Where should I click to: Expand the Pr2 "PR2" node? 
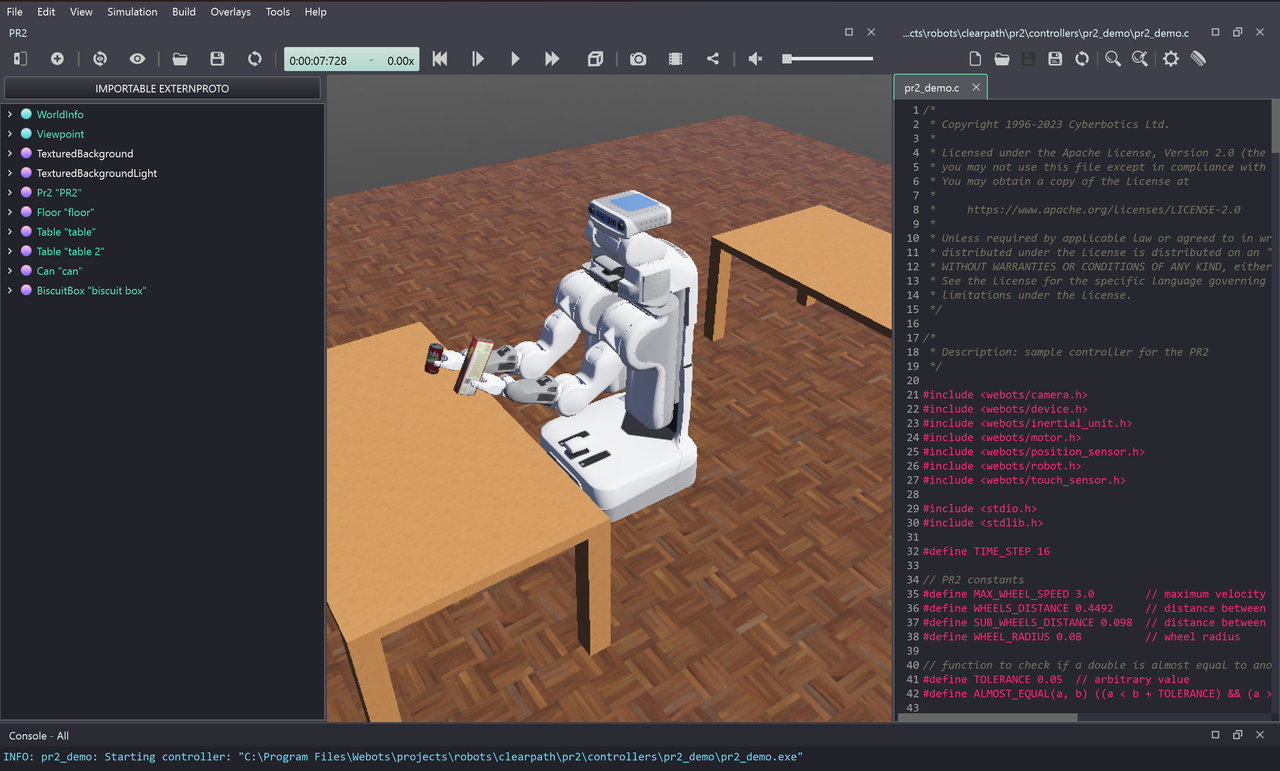tap(10, 193)
